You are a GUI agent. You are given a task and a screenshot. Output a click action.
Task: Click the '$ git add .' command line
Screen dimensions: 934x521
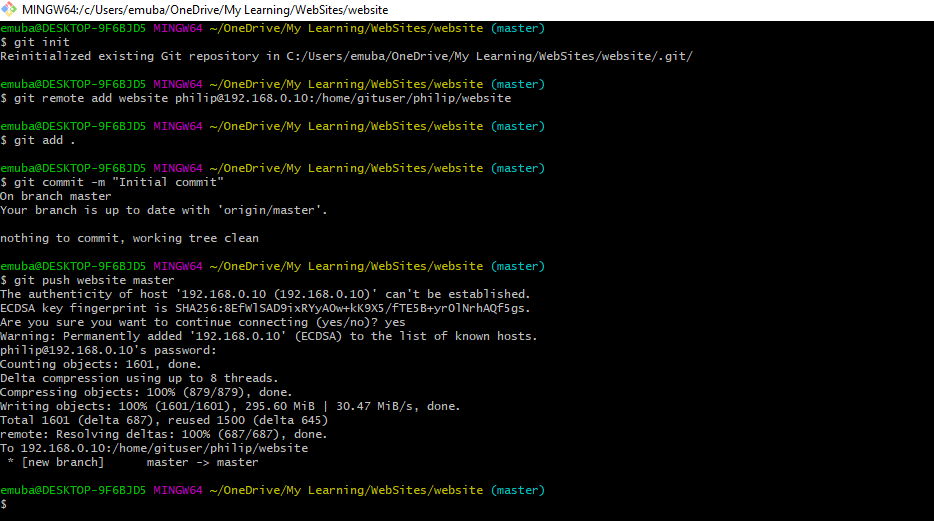pos(38,141)
